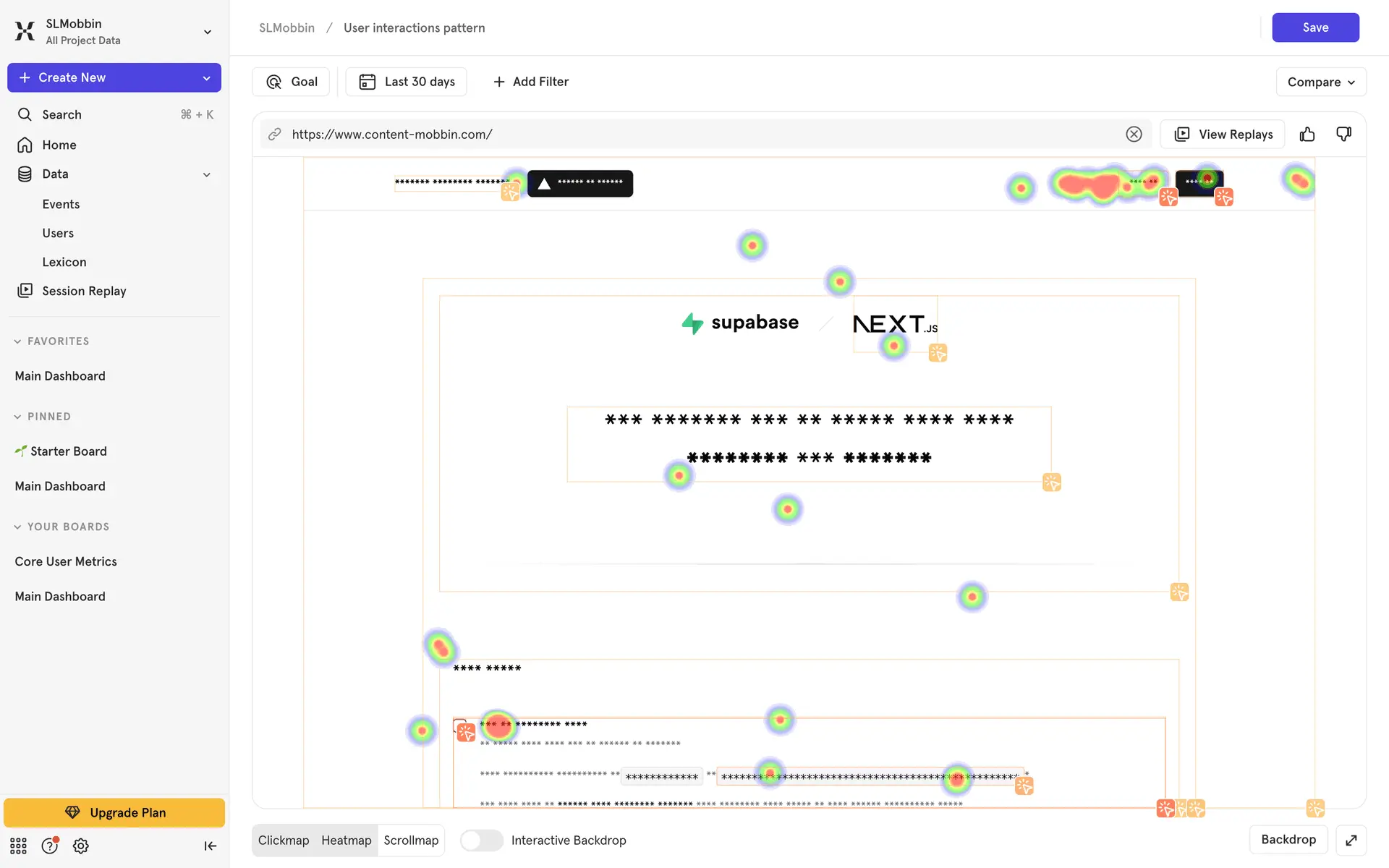Collapse the Pinned section
The height and width of the screenshot is (868, 1389).
pos(18,417)
